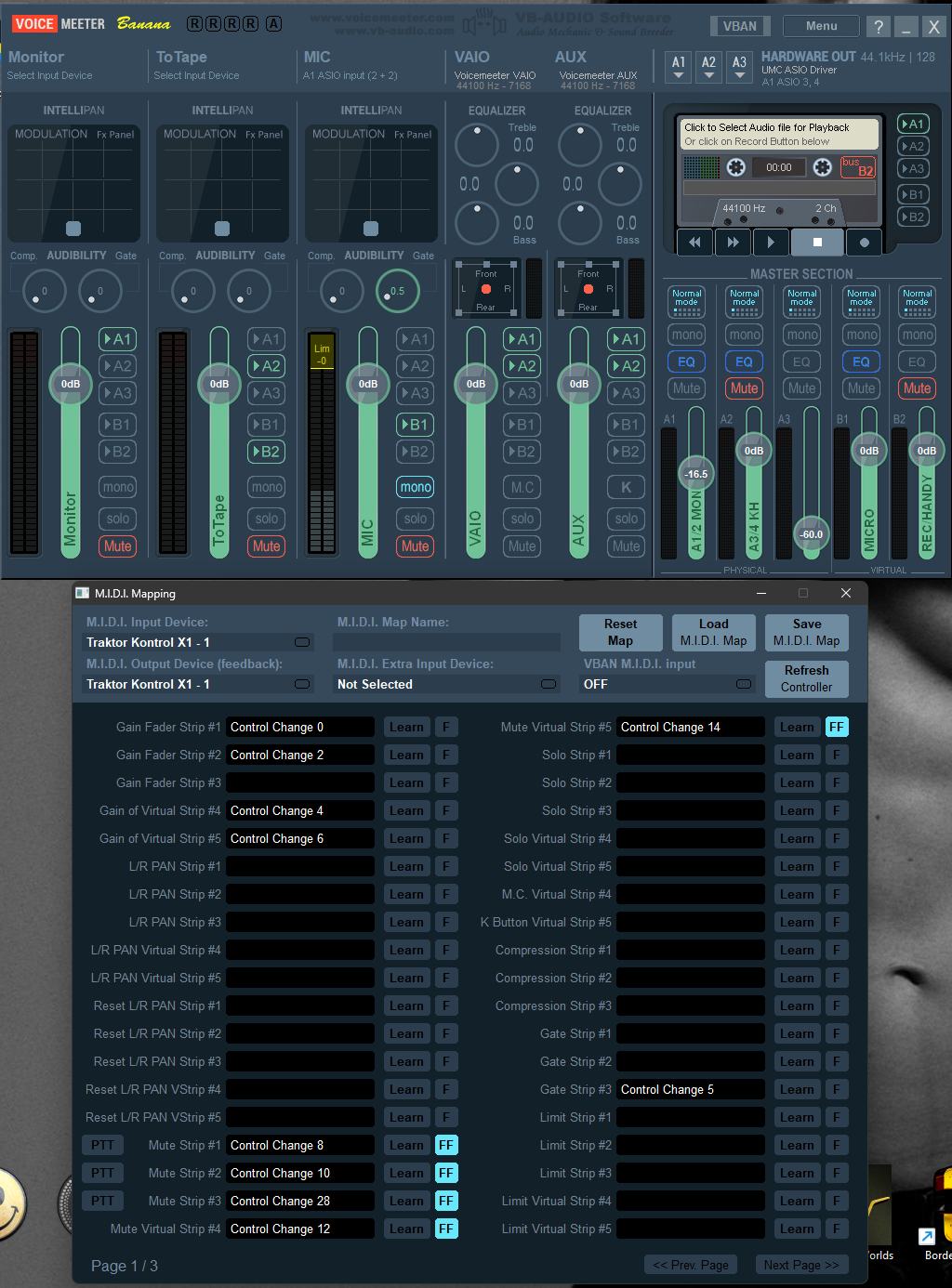The width and height of the screenshot is (952, 1288).
Task: Toggle feedback FF for Mute Strip #2
Action: click(x=446, y=1173)
